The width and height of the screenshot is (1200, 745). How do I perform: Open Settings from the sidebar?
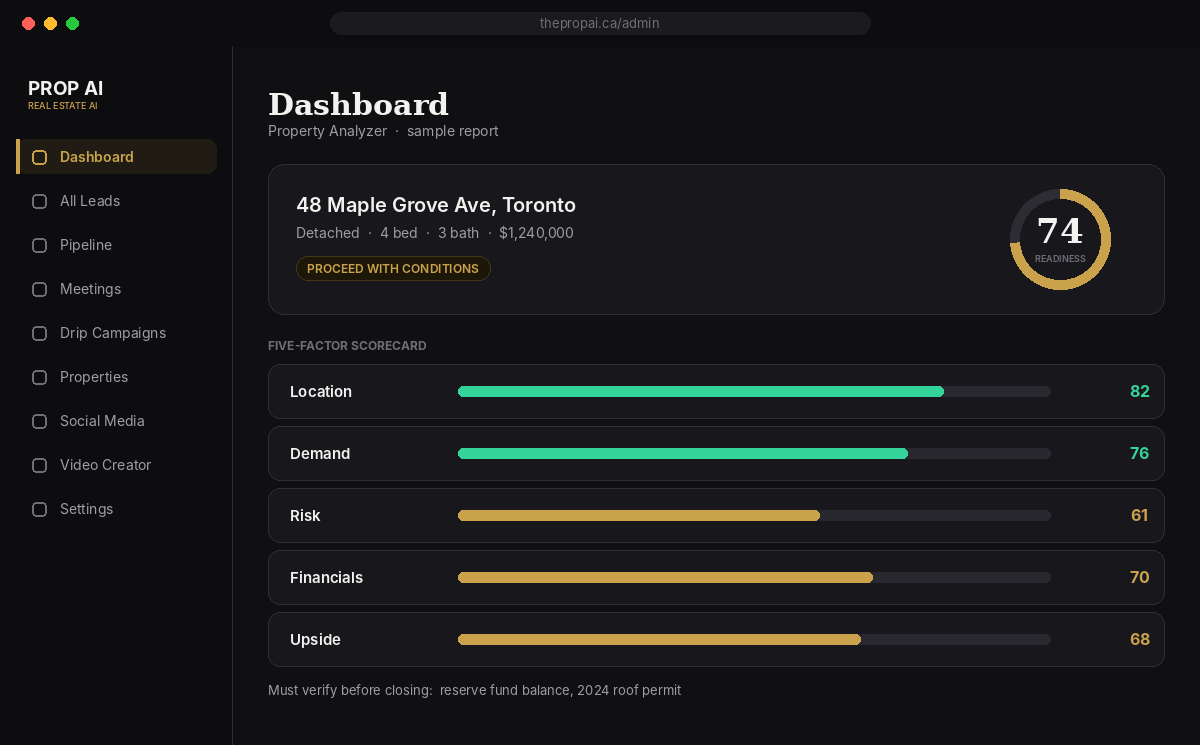86,509
